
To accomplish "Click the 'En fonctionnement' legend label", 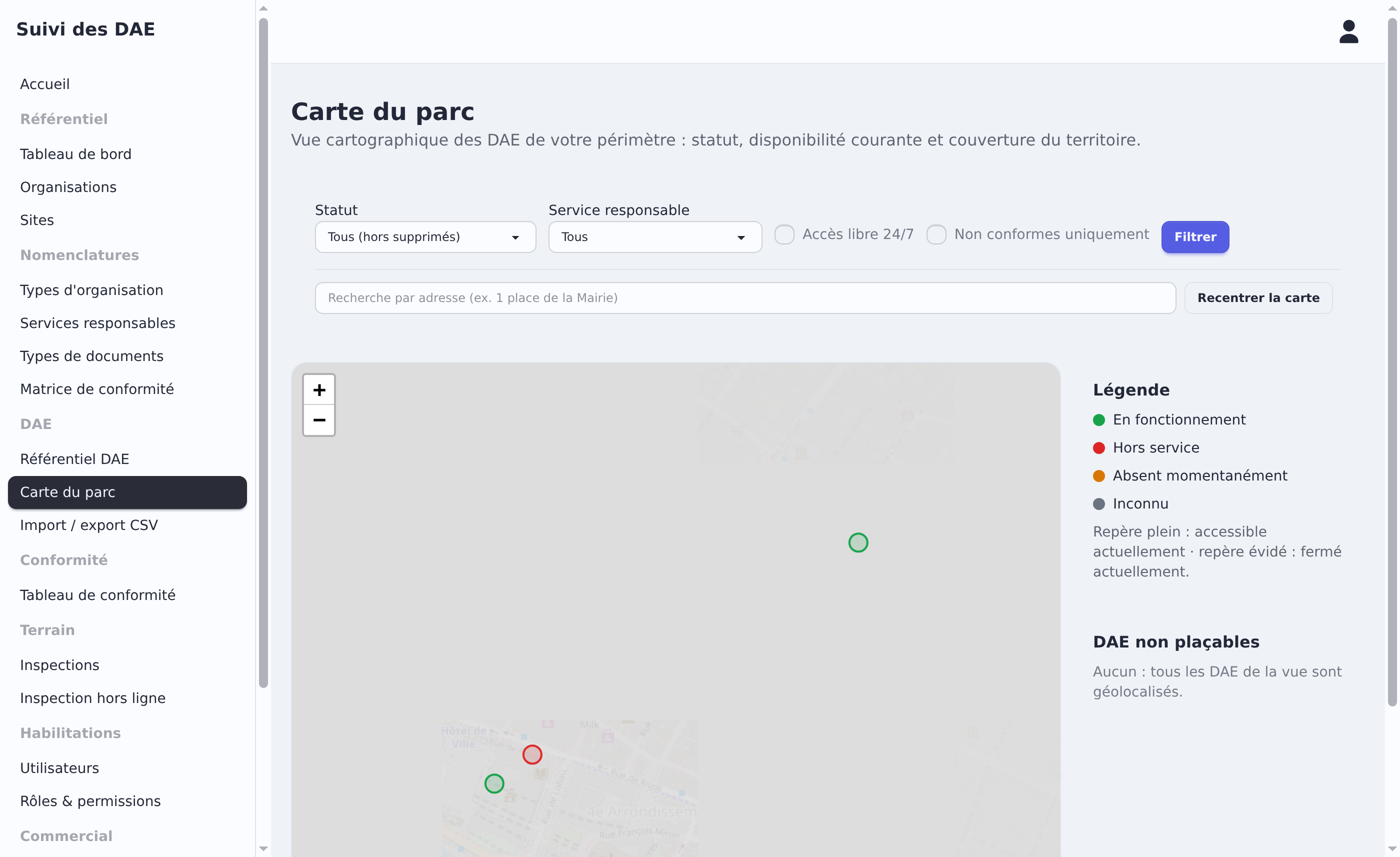I will 1179,419.
